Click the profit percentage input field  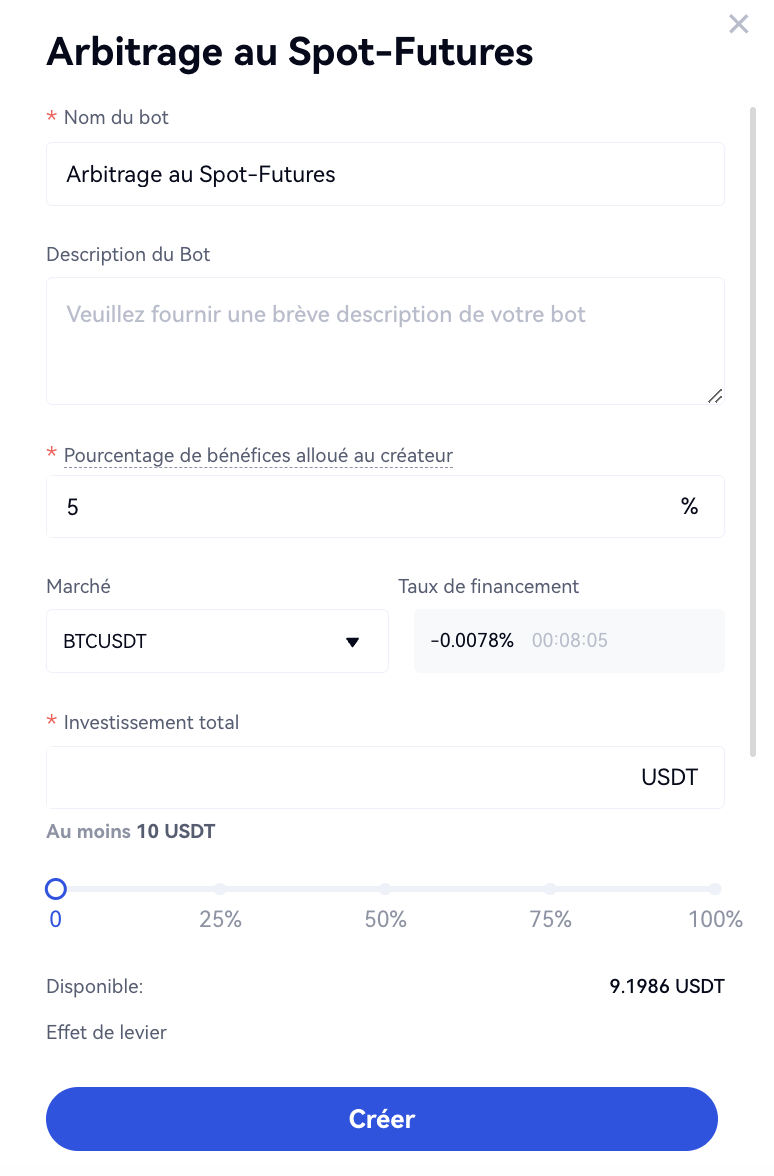pyautogui.click(x=360, y=507)
